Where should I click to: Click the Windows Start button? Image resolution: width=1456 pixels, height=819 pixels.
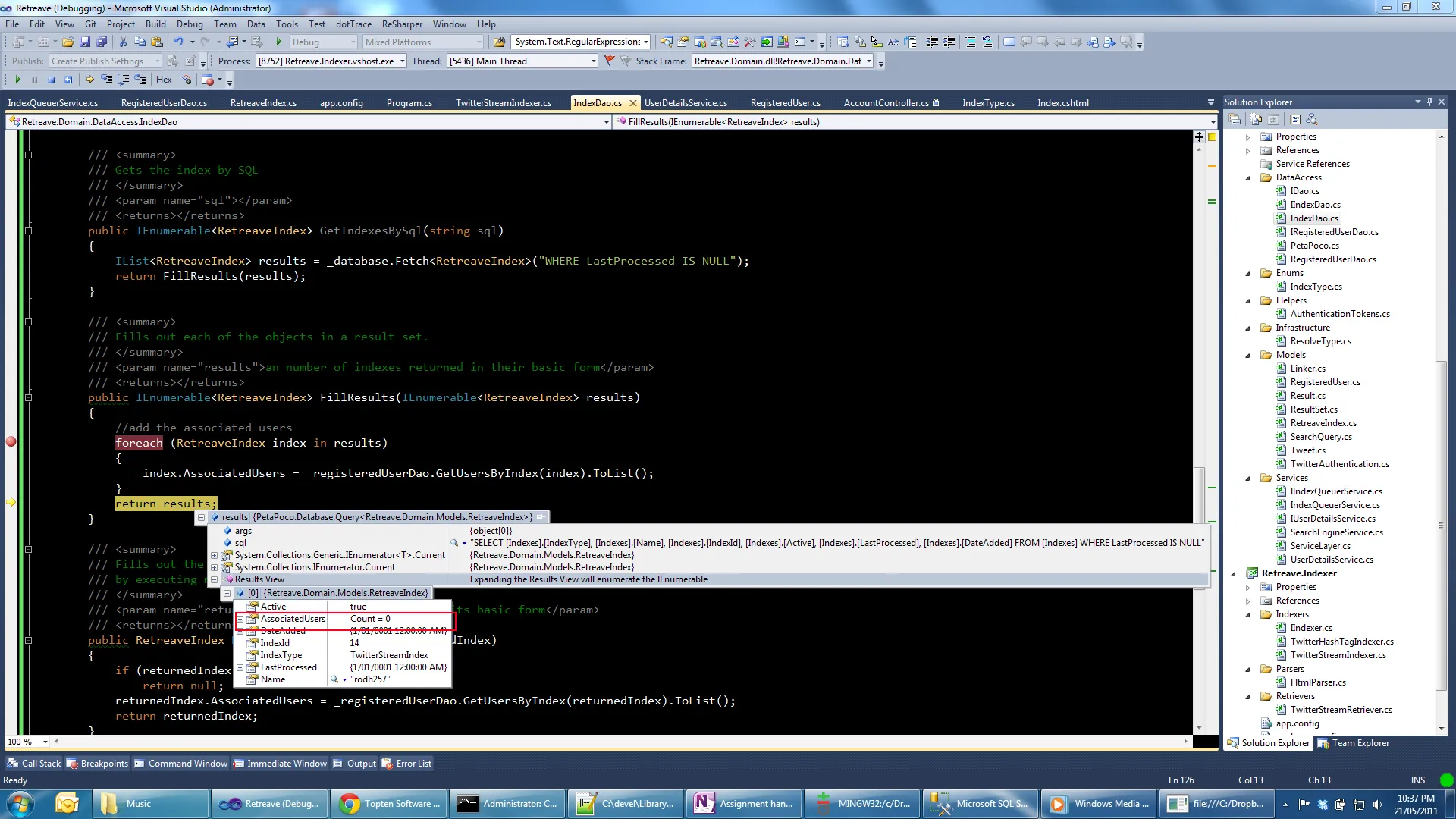[x=20, y=804]
